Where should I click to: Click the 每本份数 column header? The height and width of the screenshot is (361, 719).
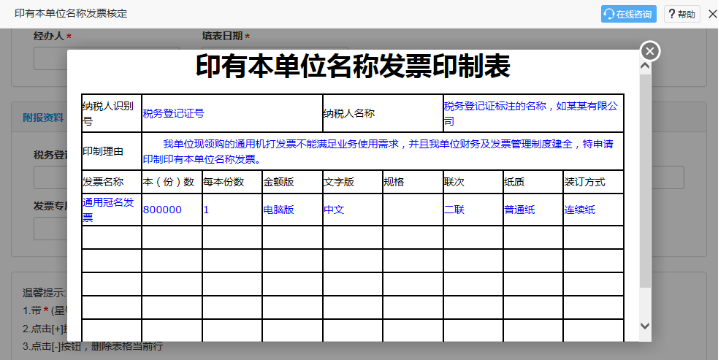pyautogui.click(x=232, y=182)
